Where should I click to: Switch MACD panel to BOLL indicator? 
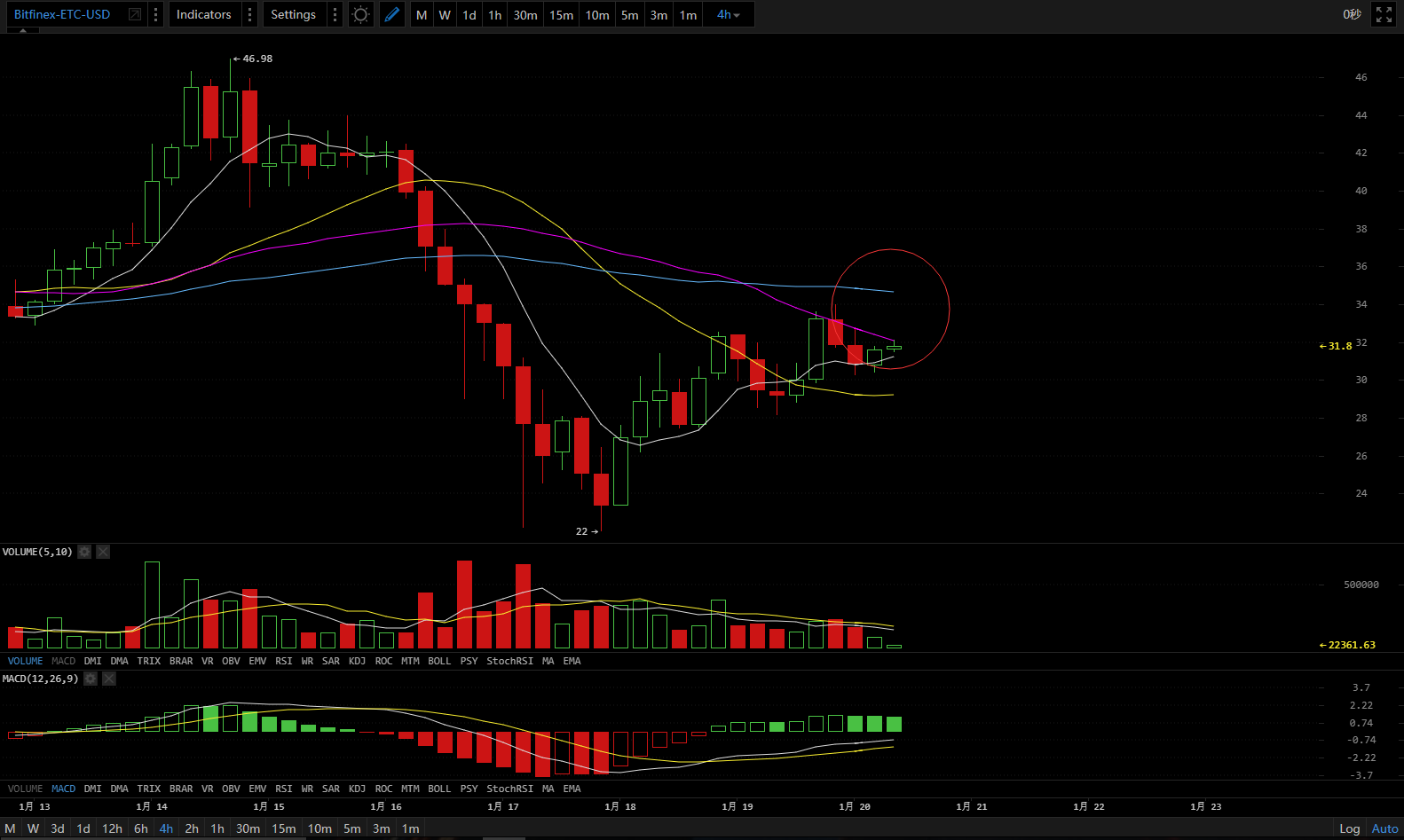(x=438, y=789)
